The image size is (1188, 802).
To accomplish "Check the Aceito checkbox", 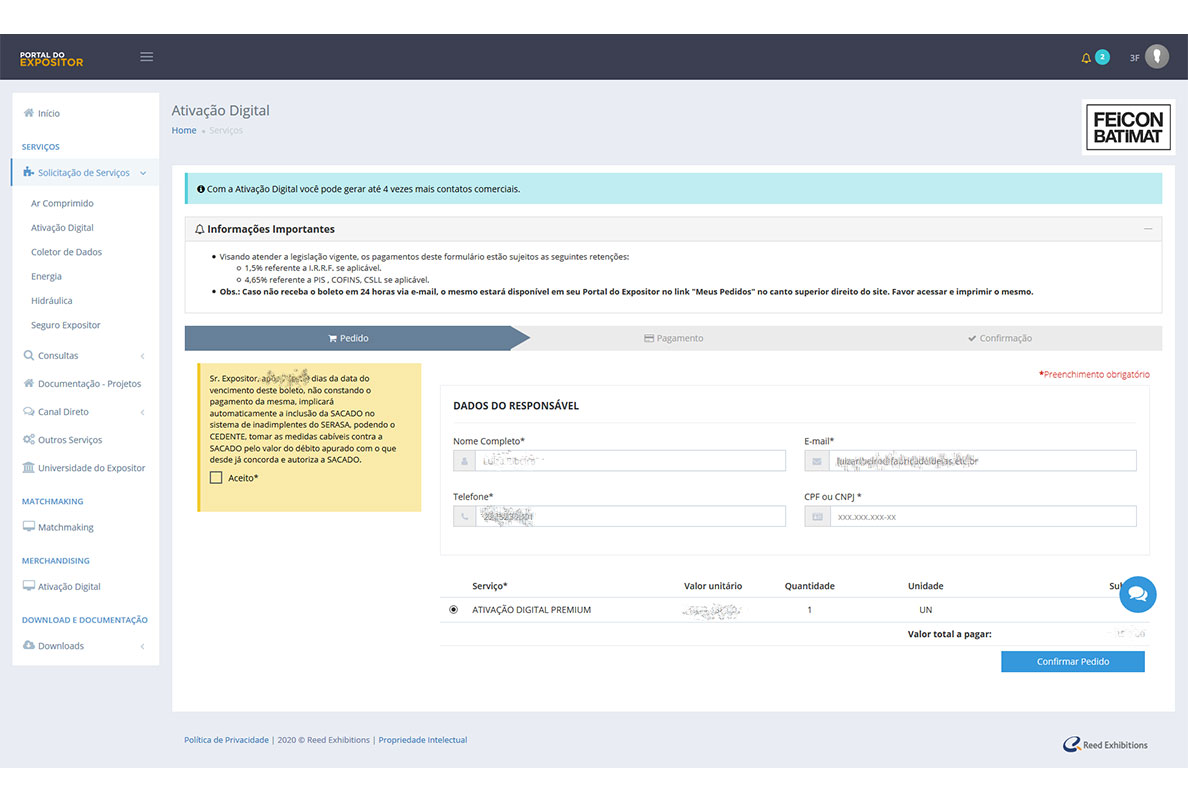I will (216, 478).
